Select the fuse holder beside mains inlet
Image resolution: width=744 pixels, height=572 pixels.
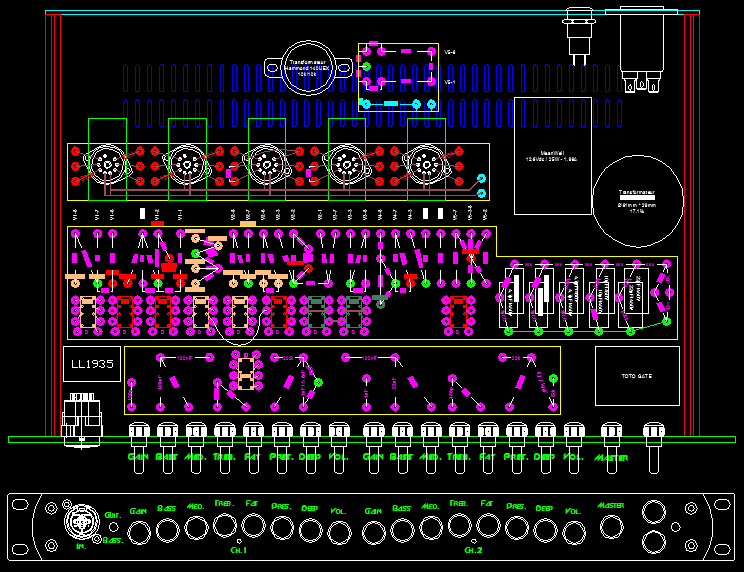(578, 36)
